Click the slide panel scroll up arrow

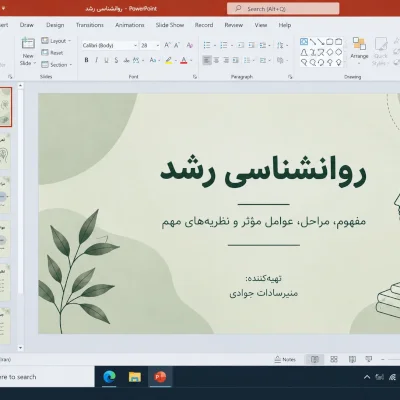[20, 86]
